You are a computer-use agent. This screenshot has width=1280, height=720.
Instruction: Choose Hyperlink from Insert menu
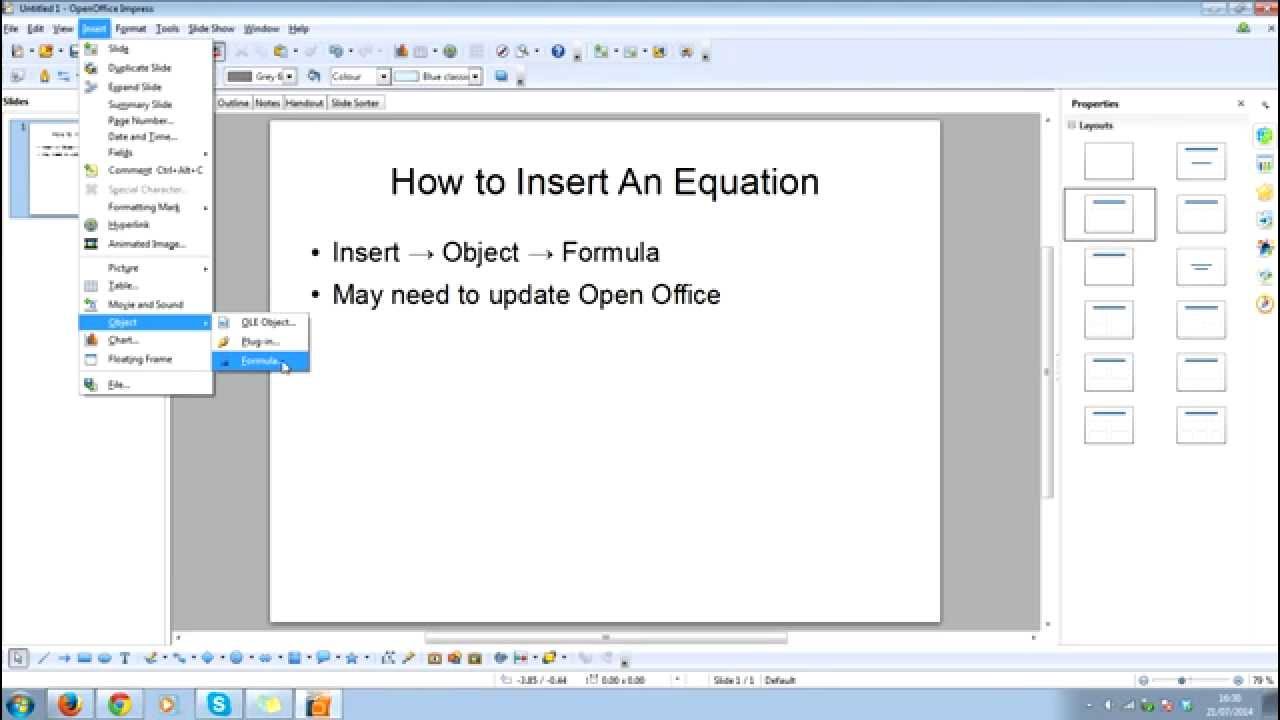(146, 225)
